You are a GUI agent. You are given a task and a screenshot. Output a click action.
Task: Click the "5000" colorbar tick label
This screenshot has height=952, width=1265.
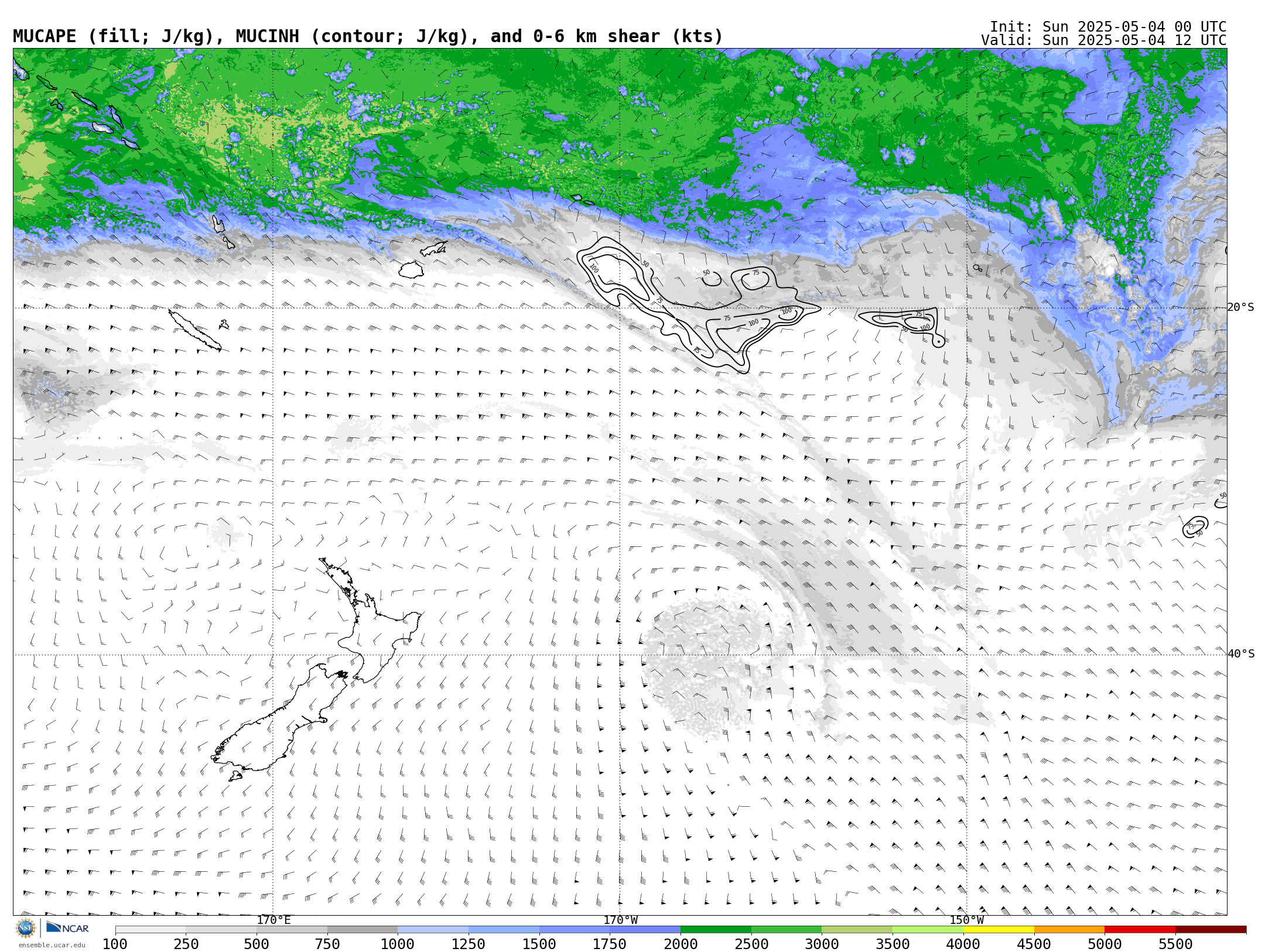1105,944
